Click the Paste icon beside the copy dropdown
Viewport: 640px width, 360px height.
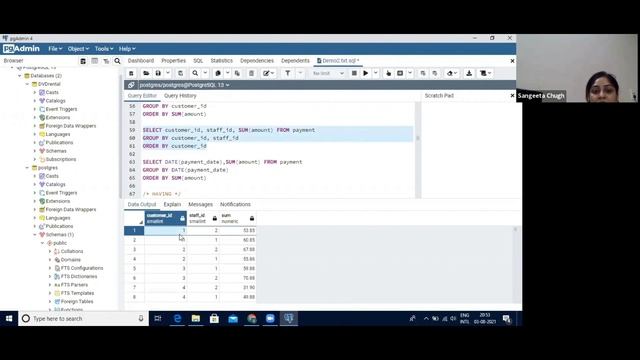237,73
